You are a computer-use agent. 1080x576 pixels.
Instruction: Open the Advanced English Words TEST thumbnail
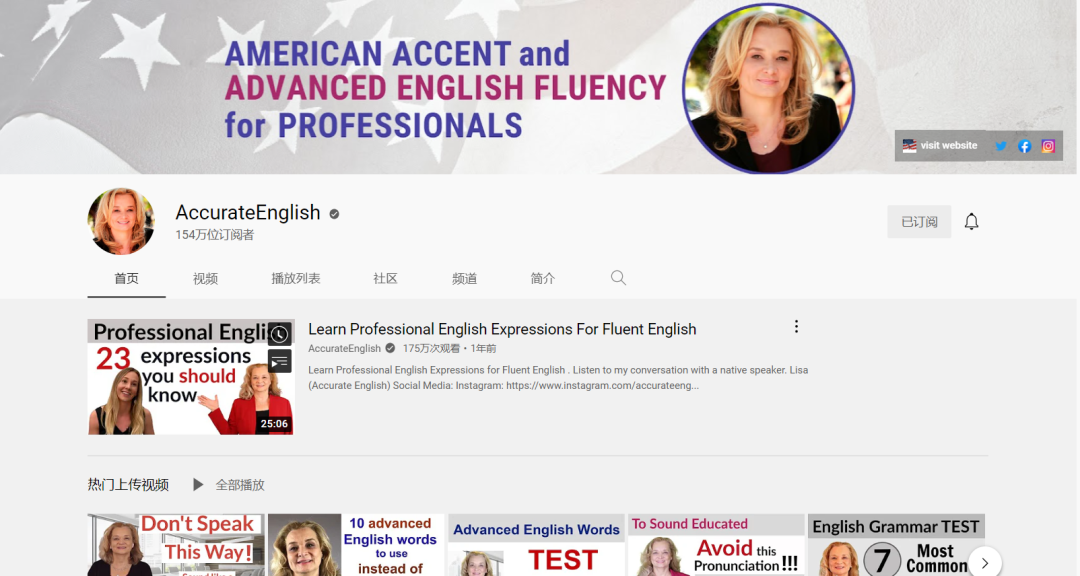[537, 544]
